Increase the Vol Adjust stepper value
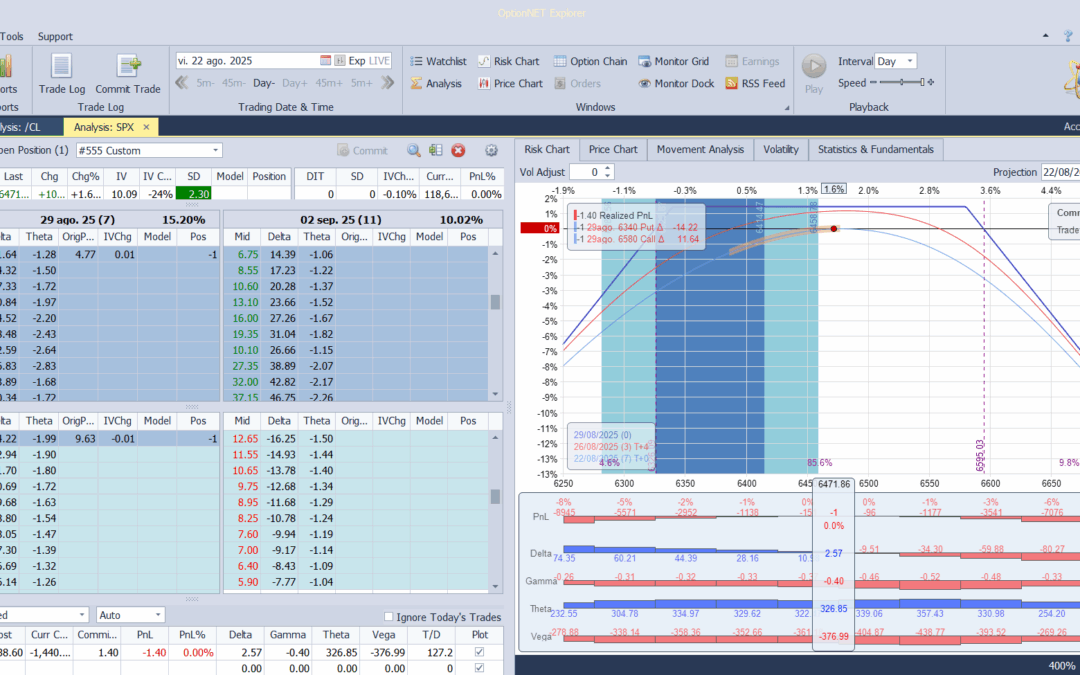Image resolution: width=1080 pixels, height=675 pixels. pyautogui.click(x=608, y=168)
